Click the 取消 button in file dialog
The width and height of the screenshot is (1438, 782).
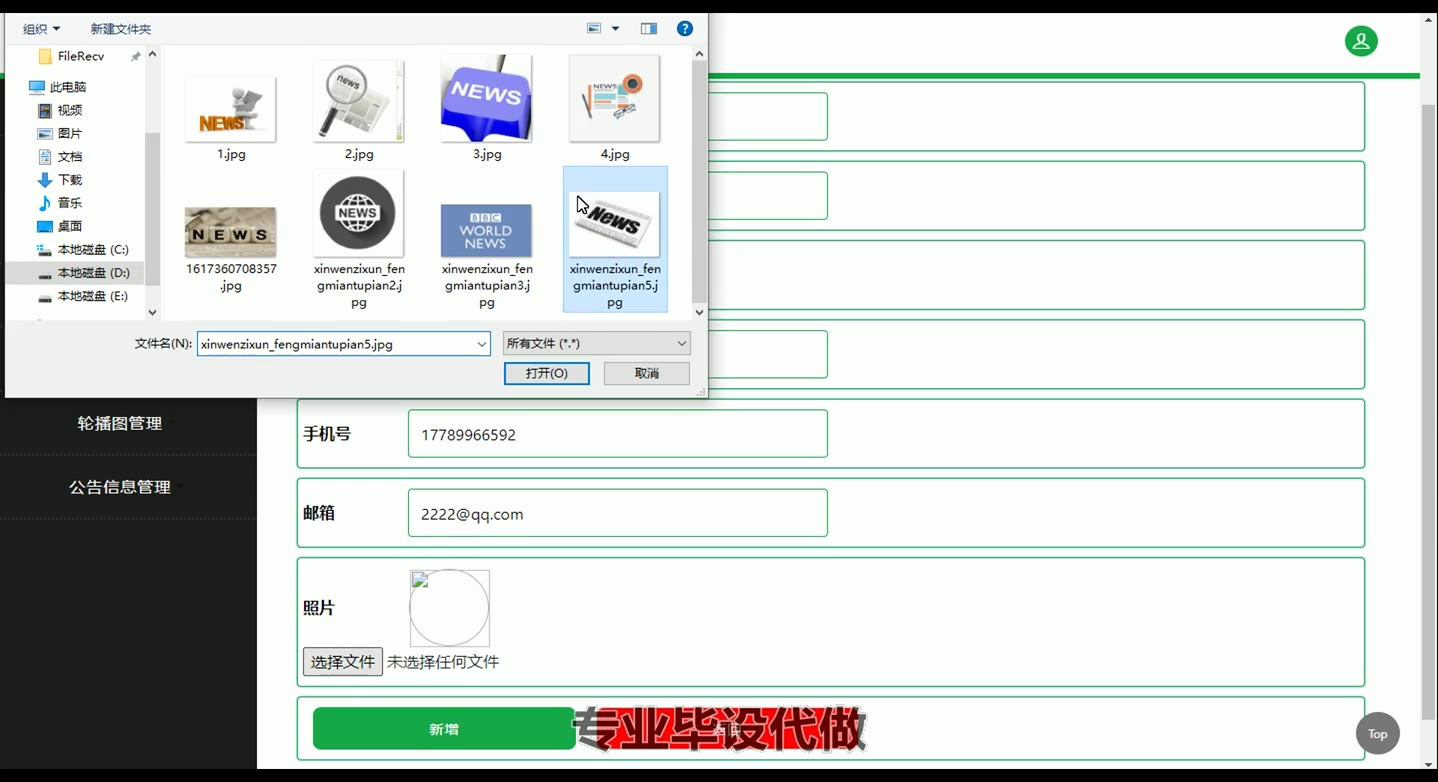coord(647,373)
